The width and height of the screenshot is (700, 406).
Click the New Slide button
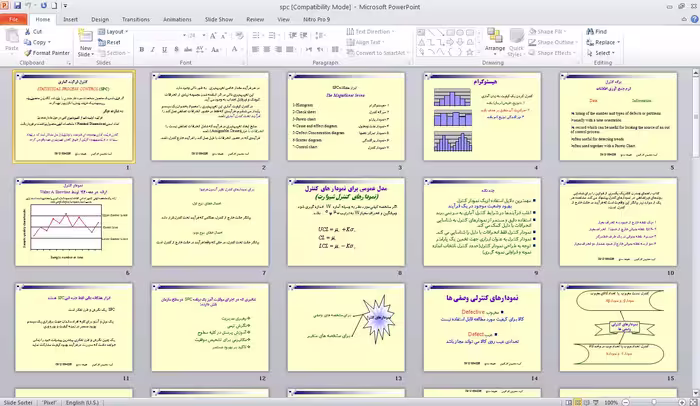click(x=85, y=42)
